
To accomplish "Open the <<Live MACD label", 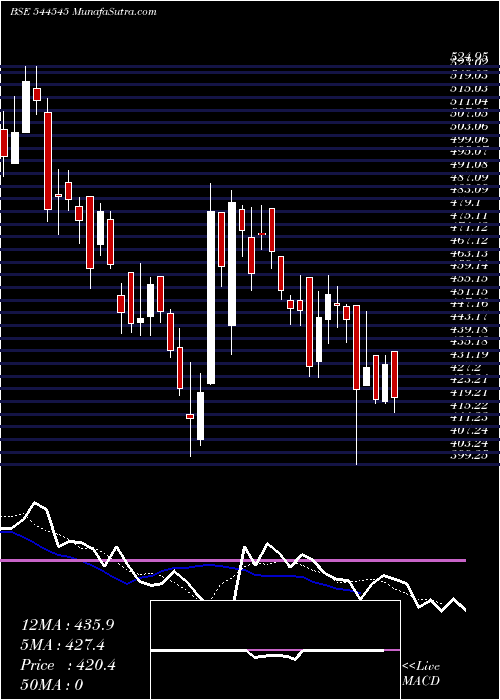I will click(421, 674).
